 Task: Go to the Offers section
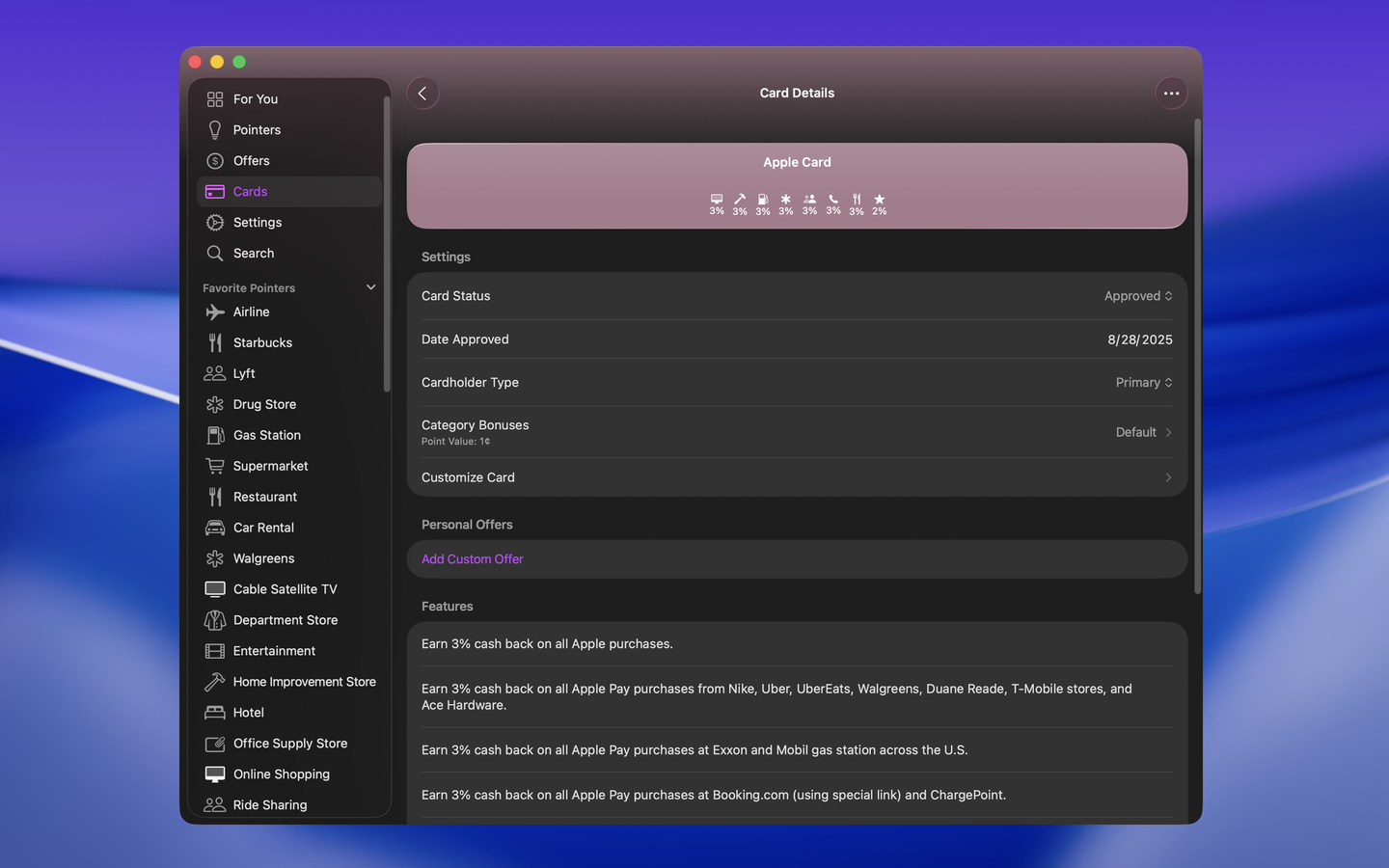252,161
